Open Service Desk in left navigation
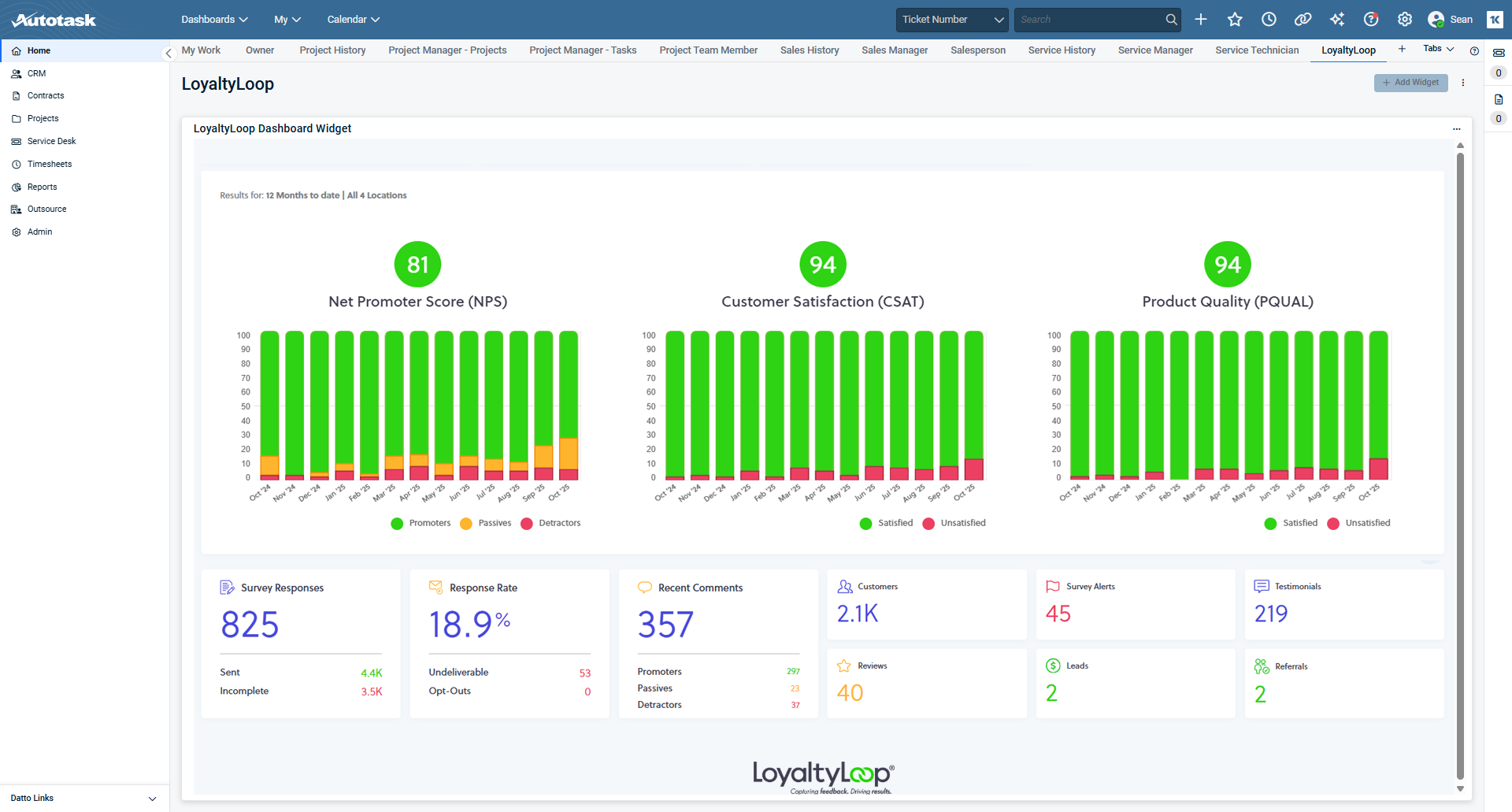Screen dimensions: 1512x812 (51, 141)
